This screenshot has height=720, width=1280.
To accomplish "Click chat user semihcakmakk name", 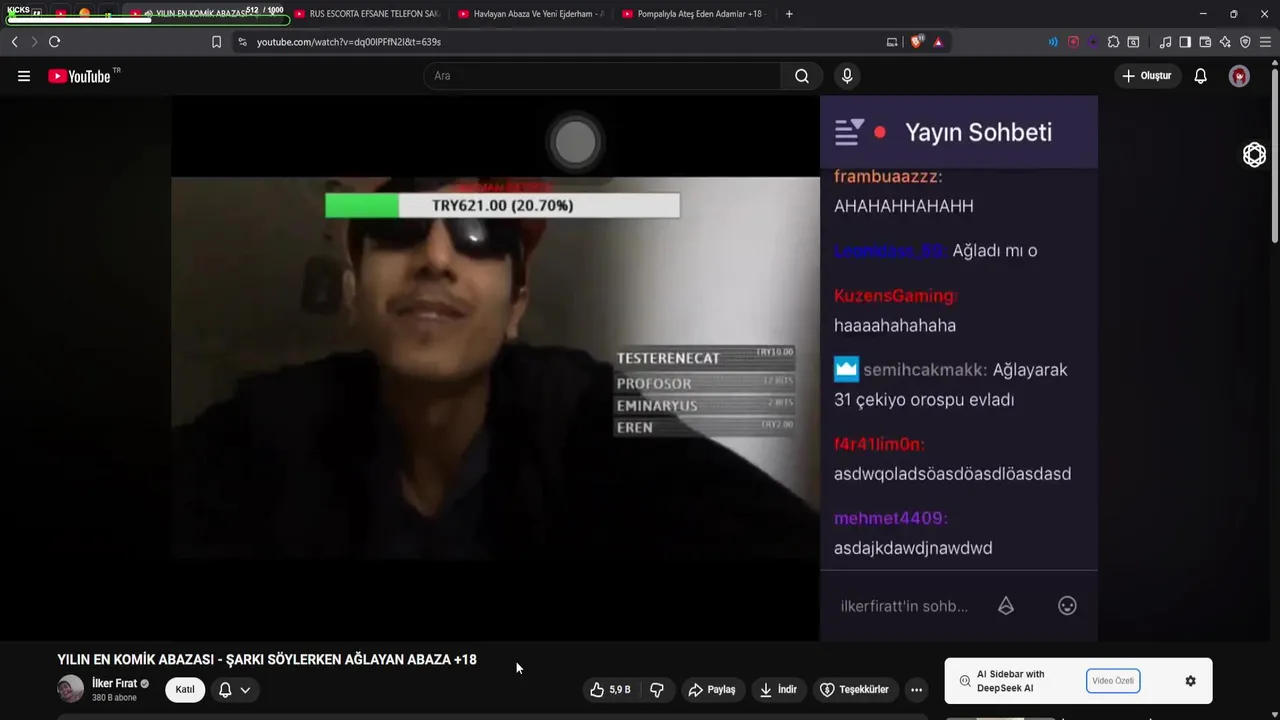I will click(x=925, y=370).
